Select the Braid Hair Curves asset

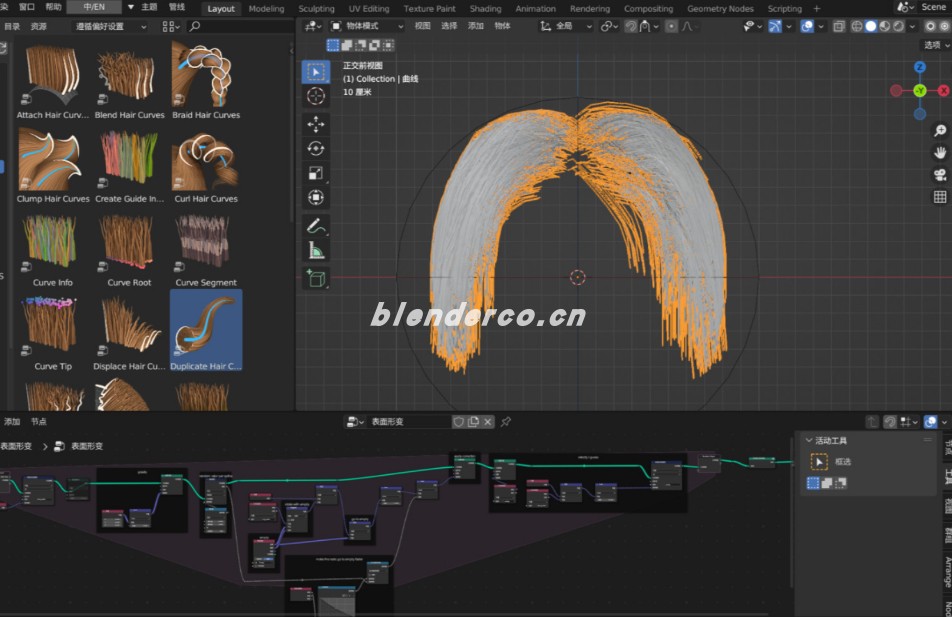[206, 80]
